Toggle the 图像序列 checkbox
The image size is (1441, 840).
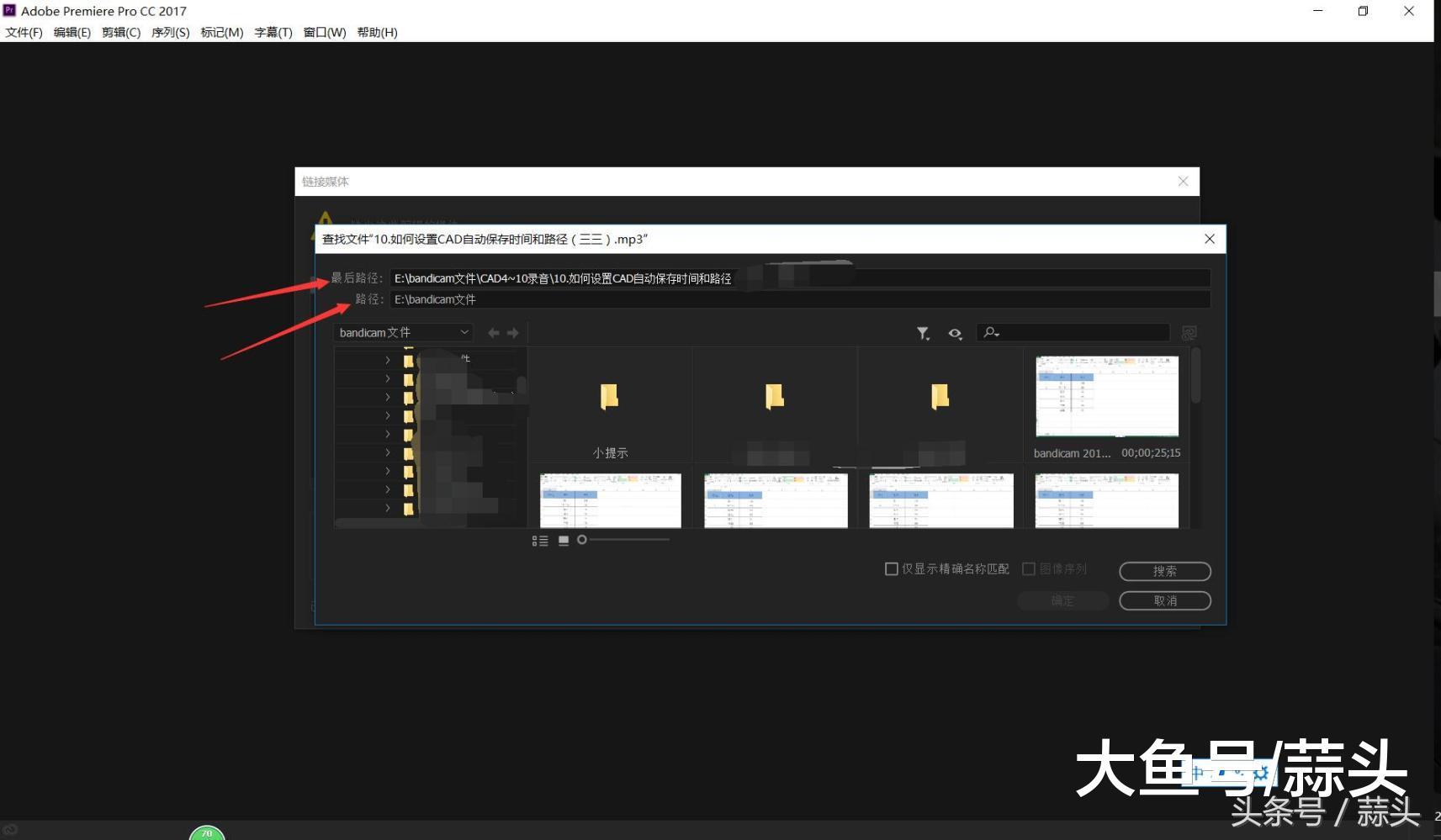coord(1028,569)
